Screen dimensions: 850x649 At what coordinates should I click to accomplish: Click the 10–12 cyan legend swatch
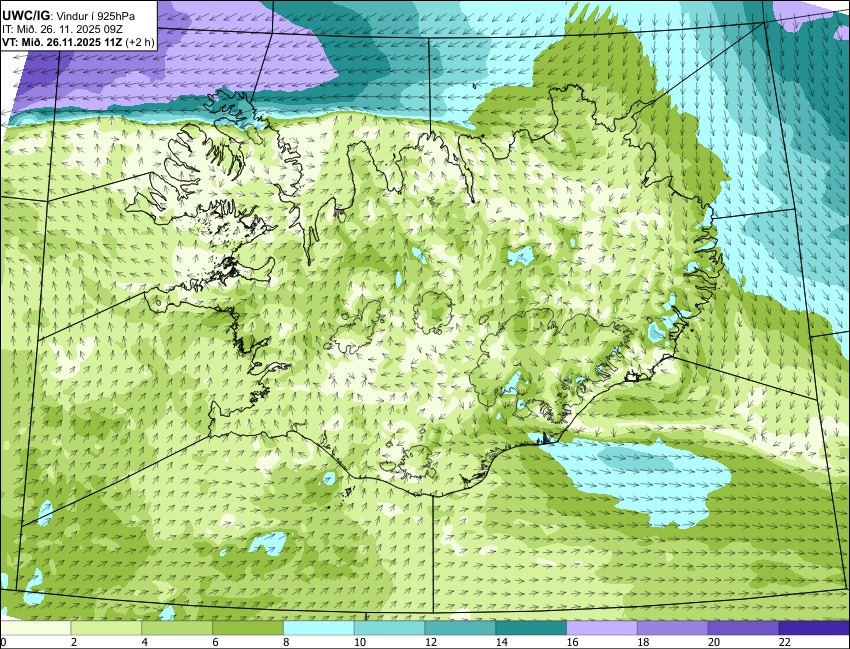tap(389, 628)
